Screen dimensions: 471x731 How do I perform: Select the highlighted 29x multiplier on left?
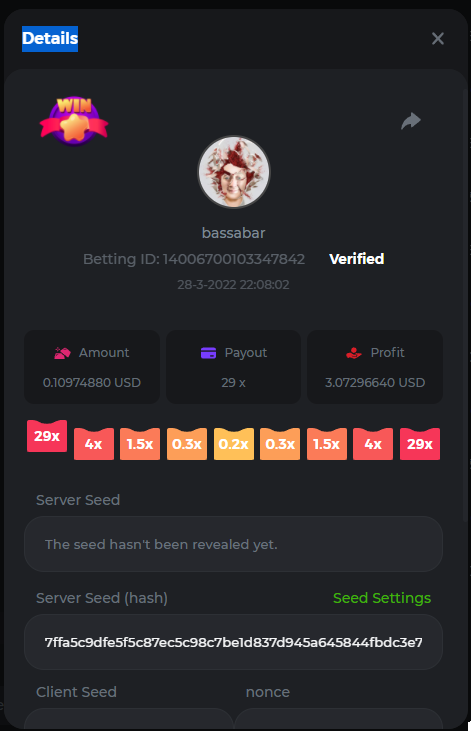pos(47,436)
